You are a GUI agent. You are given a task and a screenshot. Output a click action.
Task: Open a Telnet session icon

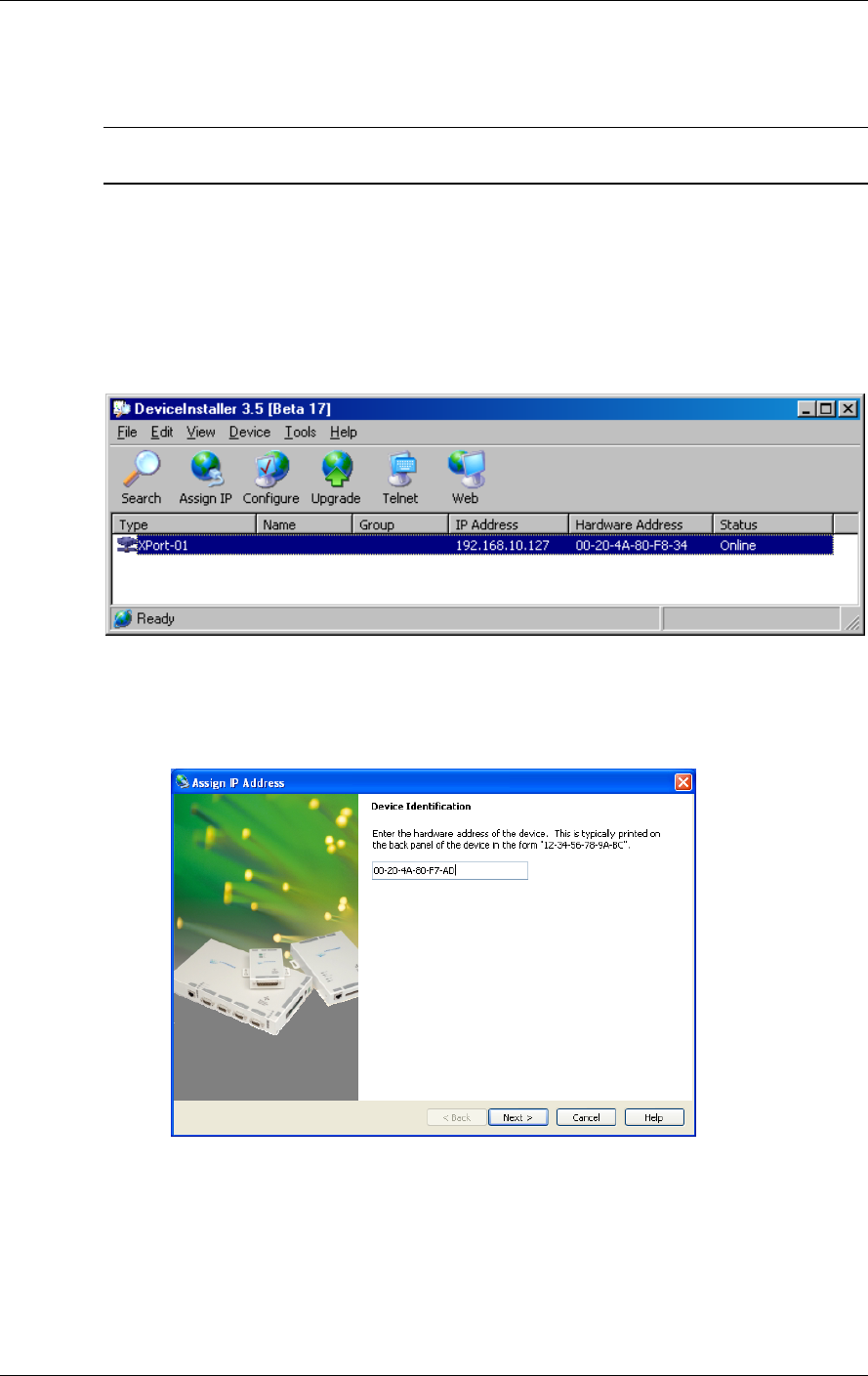click(400, 478)
